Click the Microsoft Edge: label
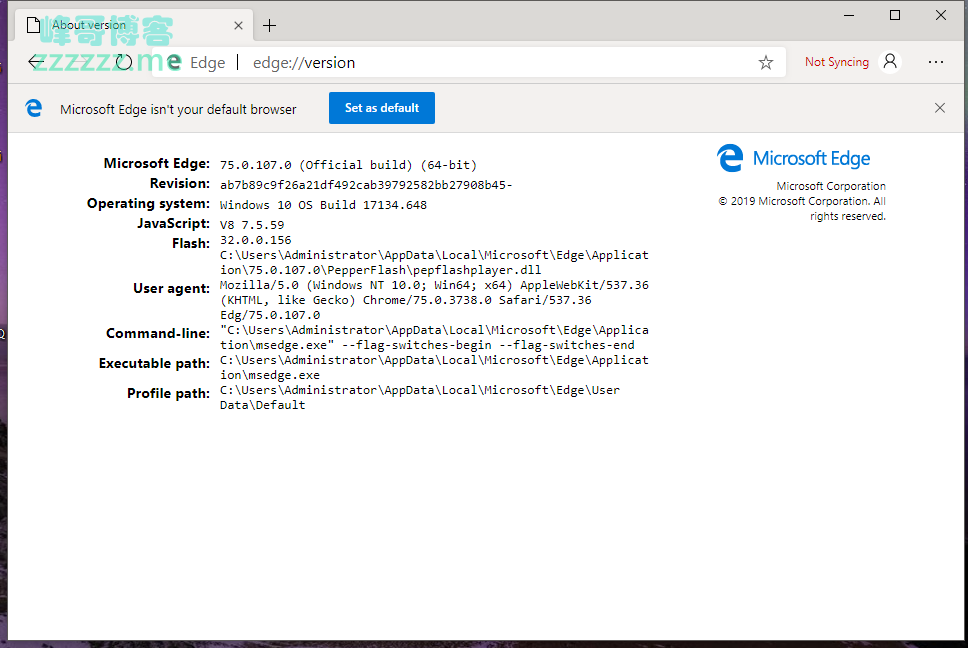The height and width of the screenshot is (648, 968). point(157,164)
